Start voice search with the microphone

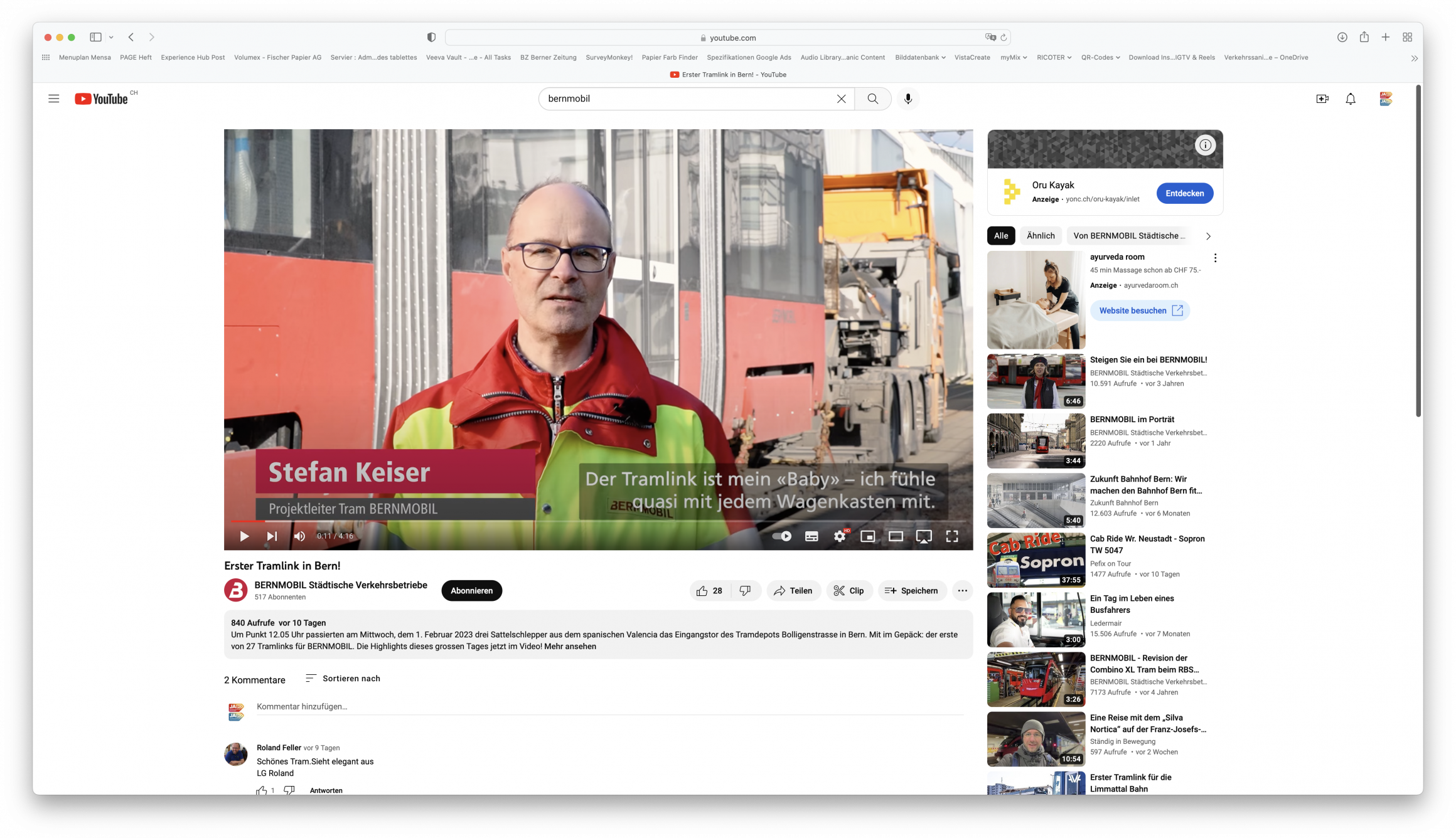click(x=907, y=98)
